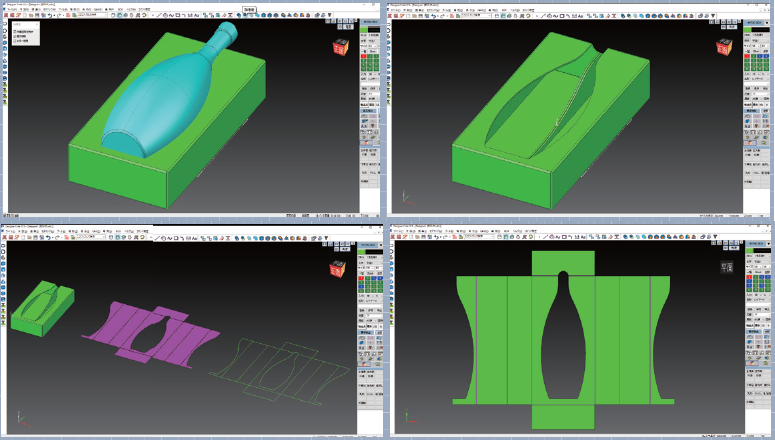
Task: Open the toolbar combo box in the unfolded pattern window
Action: (480, 236)
